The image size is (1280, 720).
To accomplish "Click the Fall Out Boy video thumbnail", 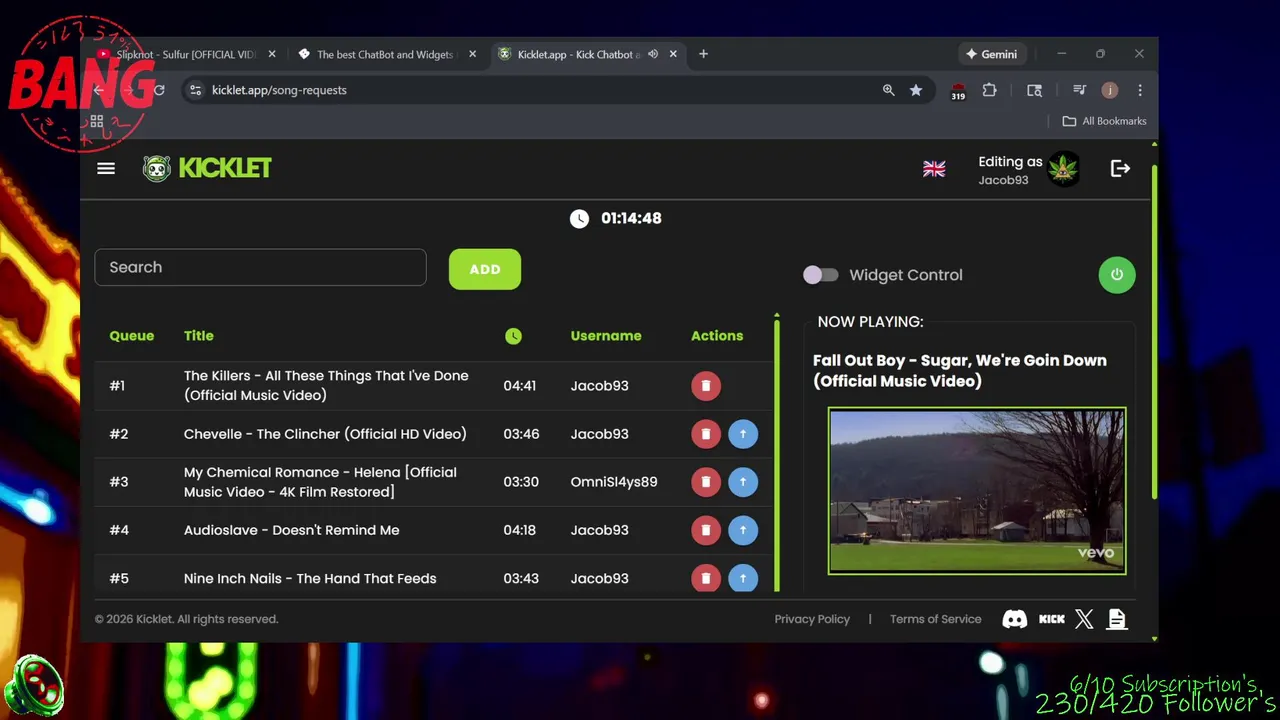I will click(977, 491).
